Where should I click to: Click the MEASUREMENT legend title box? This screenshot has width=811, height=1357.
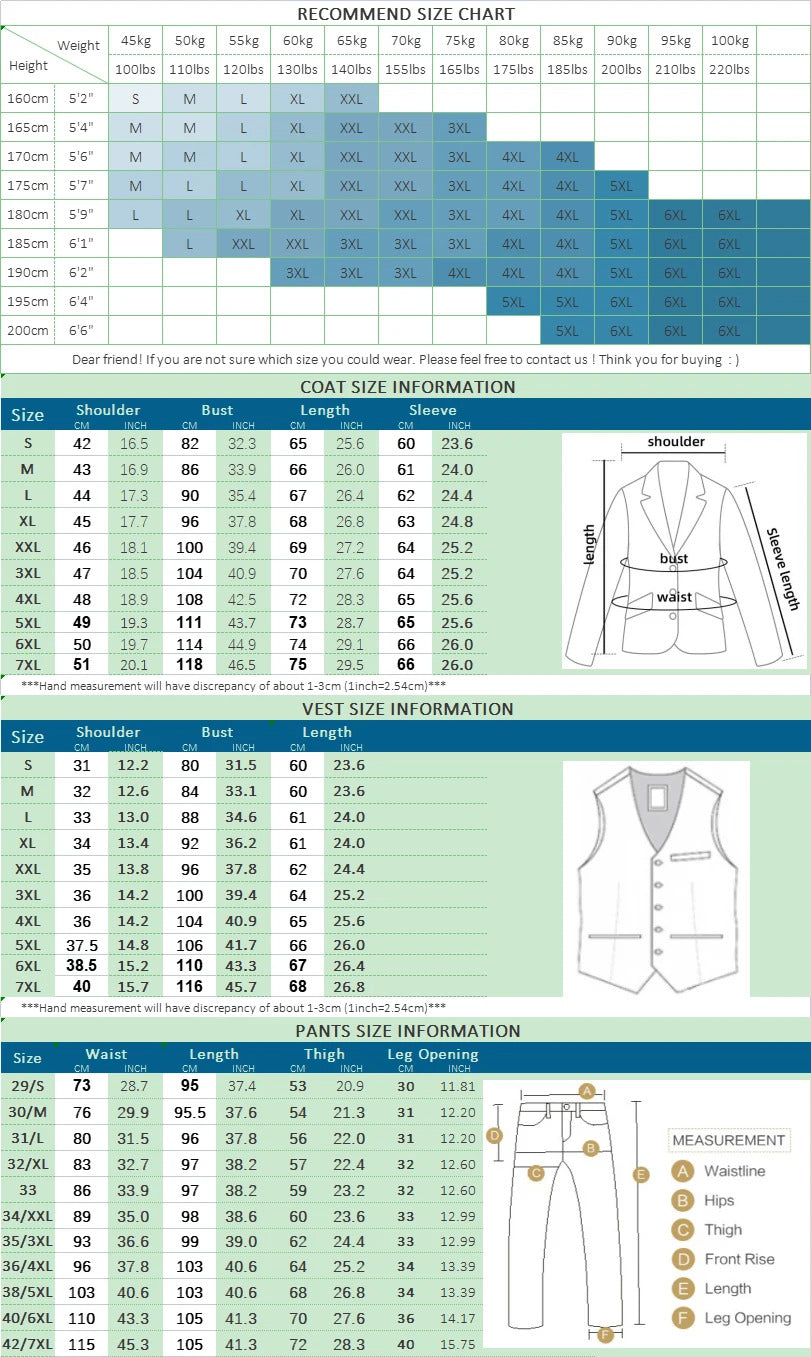click(728, 1140)
